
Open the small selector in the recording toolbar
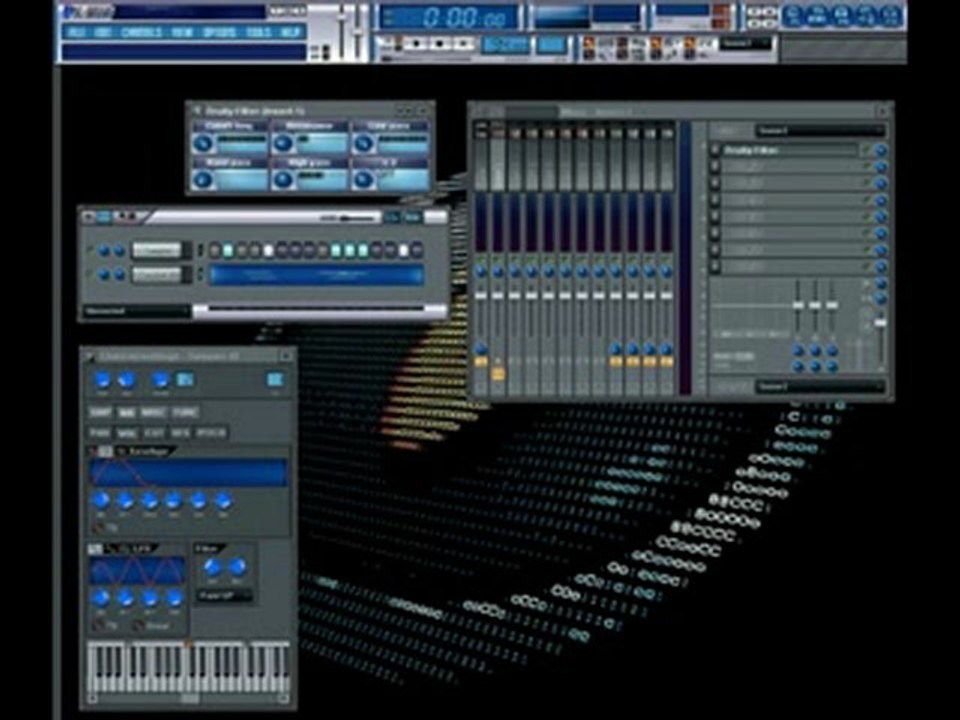click(745, 43)
